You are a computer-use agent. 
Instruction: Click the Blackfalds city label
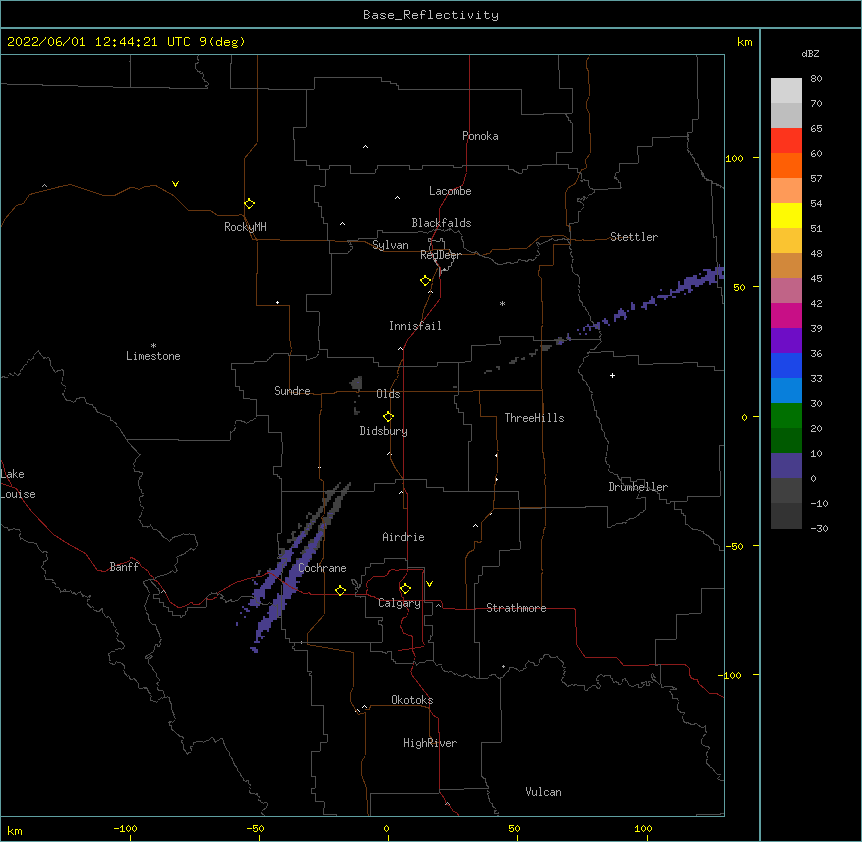[x=441, y=223]
